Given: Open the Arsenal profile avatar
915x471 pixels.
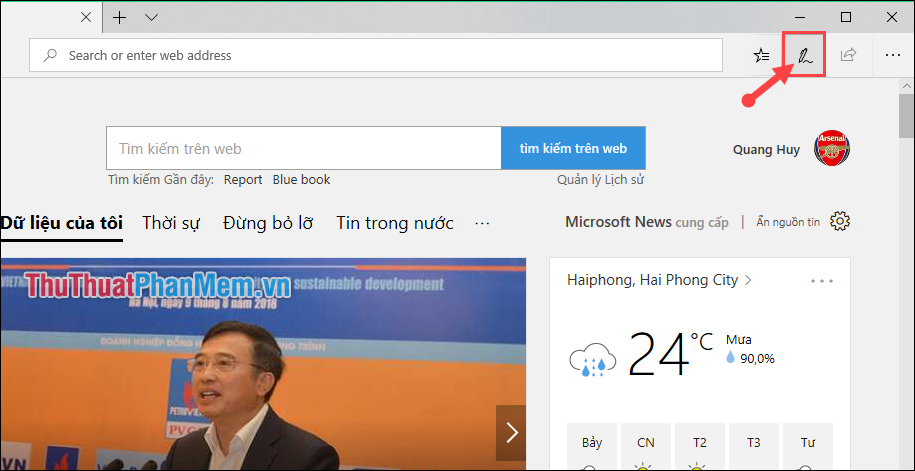Looking at the screenshot, I should point(833,148).
